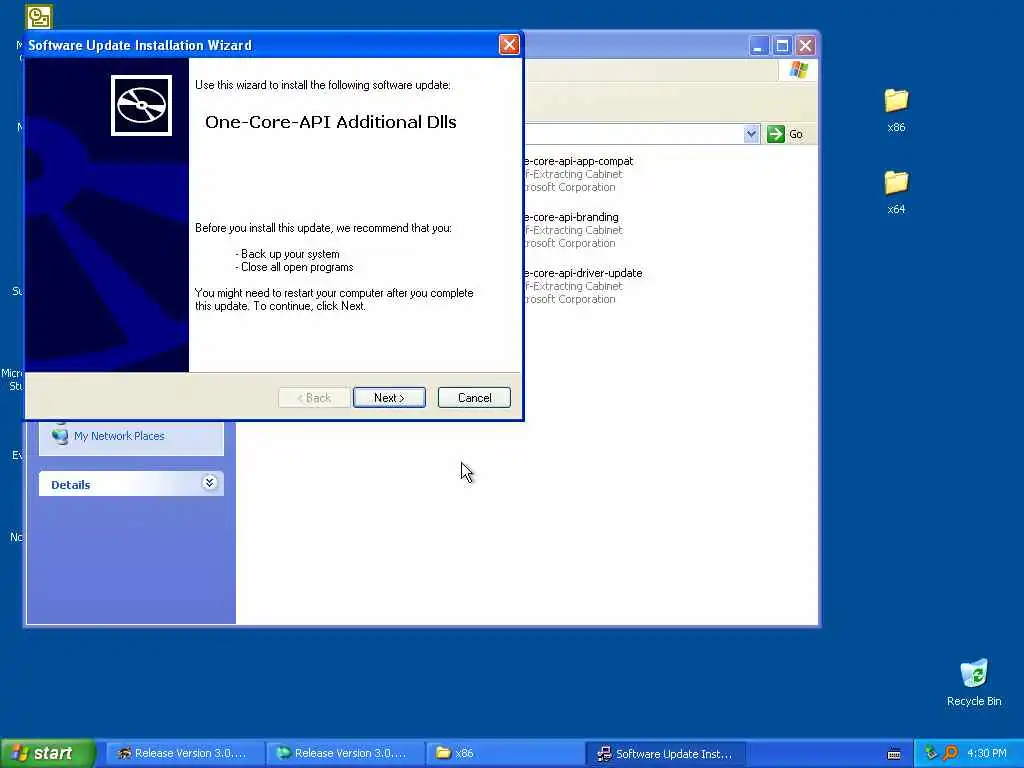
Task: Click the green Go arrow icon
Action: coord(775,134)
